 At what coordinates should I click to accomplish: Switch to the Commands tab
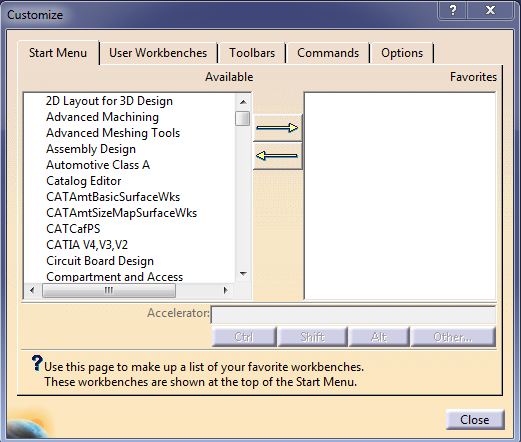pyautogui.click(x=328, y=53)
